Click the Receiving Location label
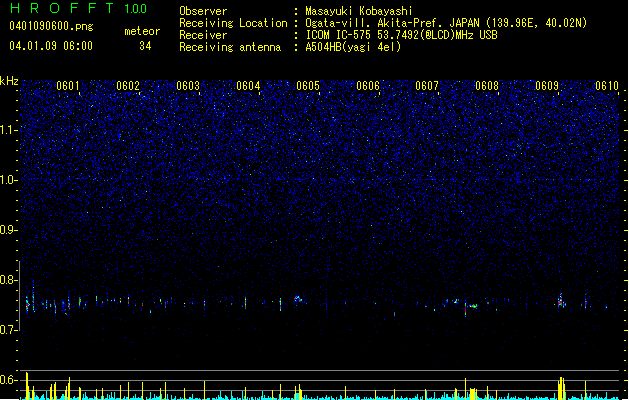Viewport: 629px width, 400px height. [x=233, y=23]
